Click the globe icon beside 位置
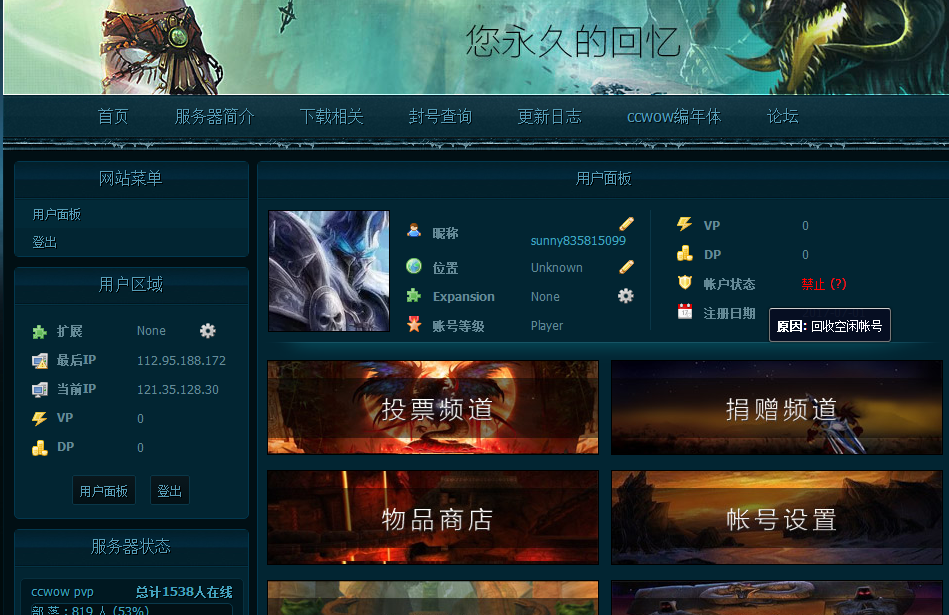This screenshot has height=615, width=949. pyautogui.click(x=414, y=267)
